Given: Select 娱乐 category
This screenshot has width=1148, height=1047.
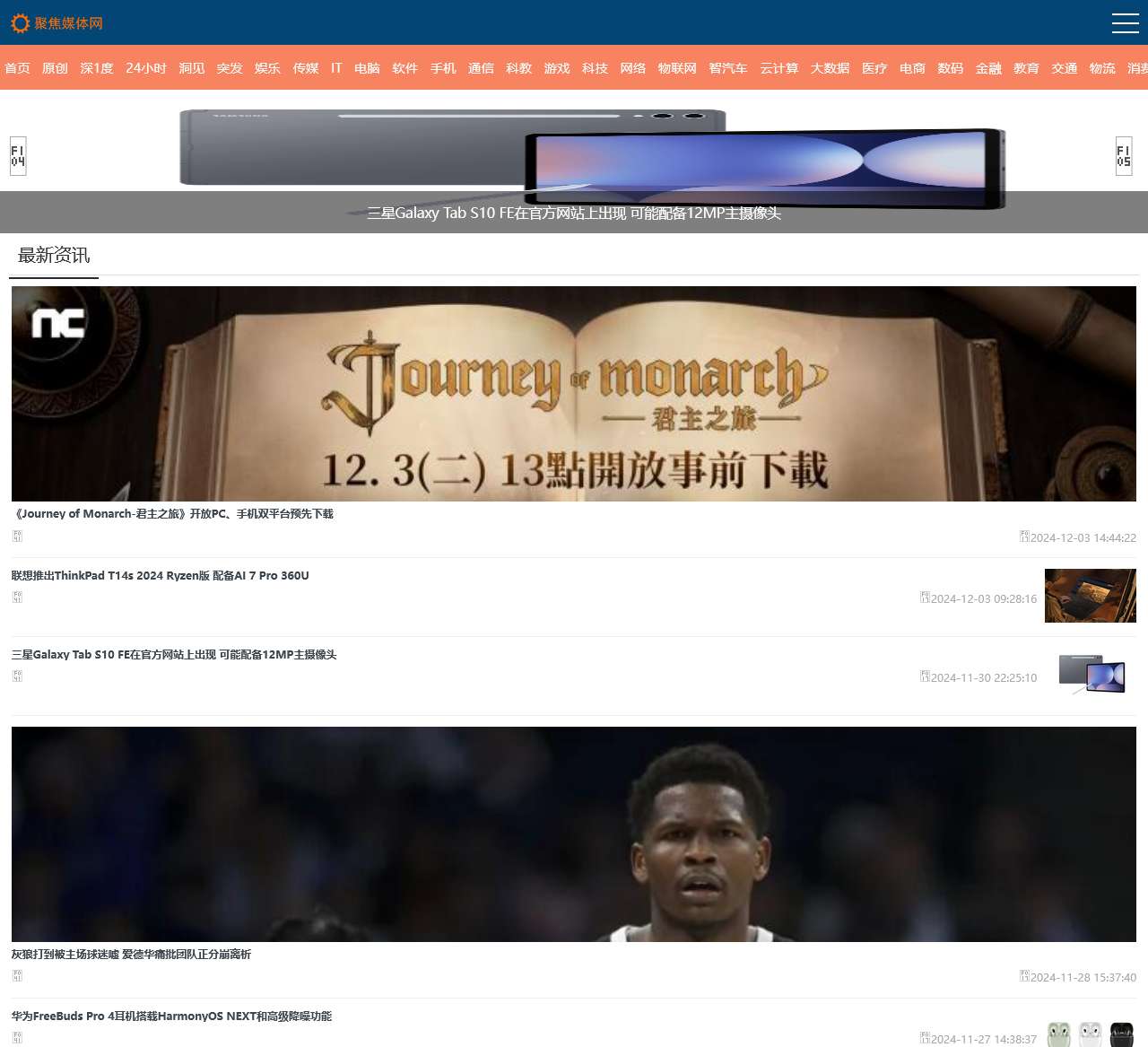Looking at the screenshot, I should [267, 68].
